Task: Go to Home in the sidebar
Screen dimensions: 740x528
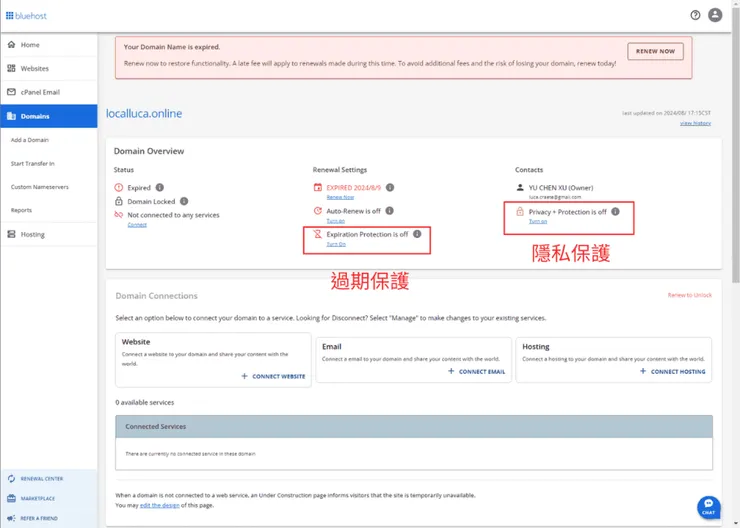Action: [49, 45]
